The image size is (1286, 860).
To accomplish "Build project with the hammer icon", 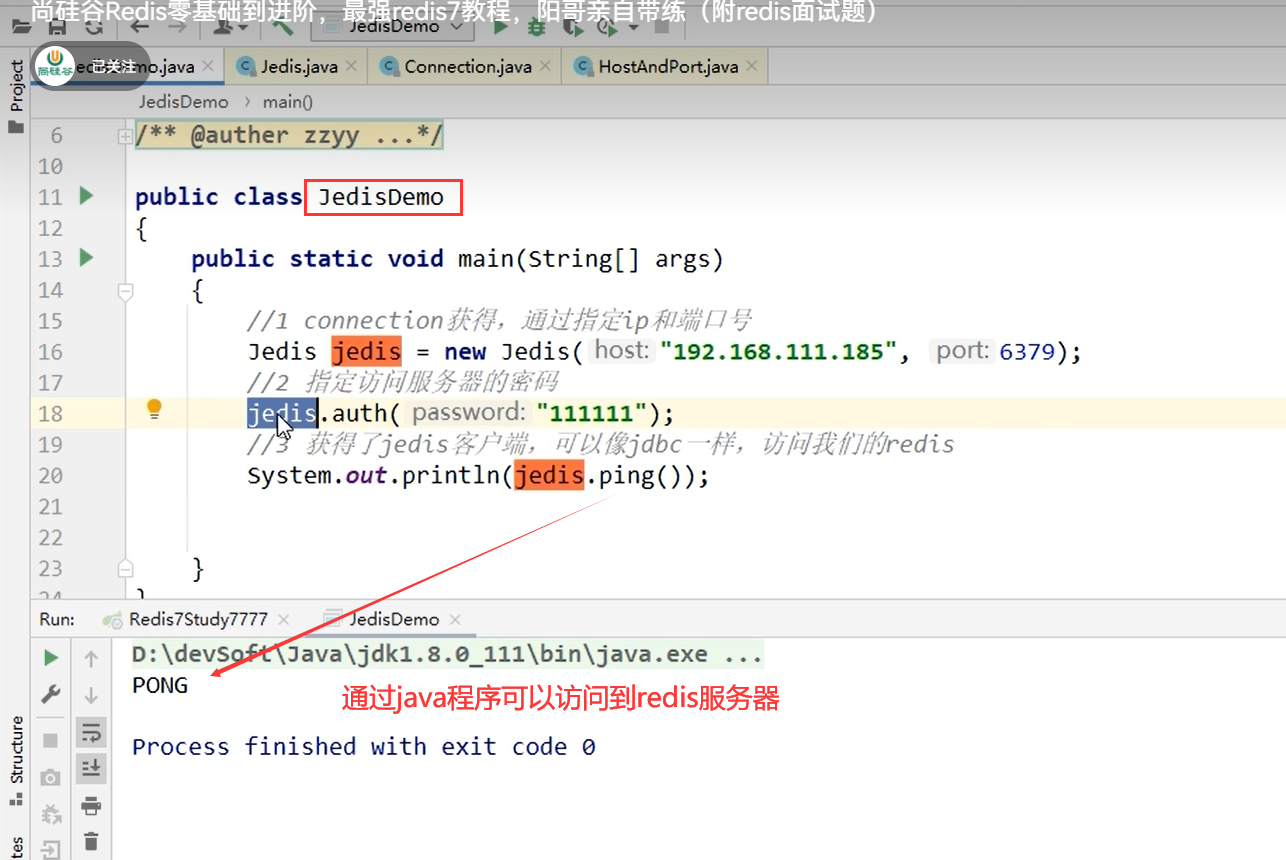I will [282, 28].
